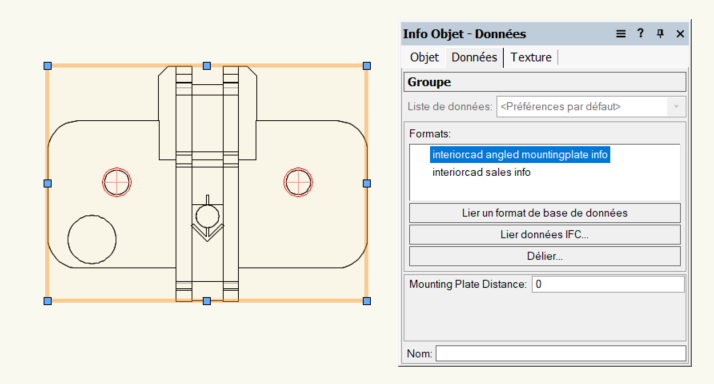Click the bottom-left selection handle

coord(48,301)
